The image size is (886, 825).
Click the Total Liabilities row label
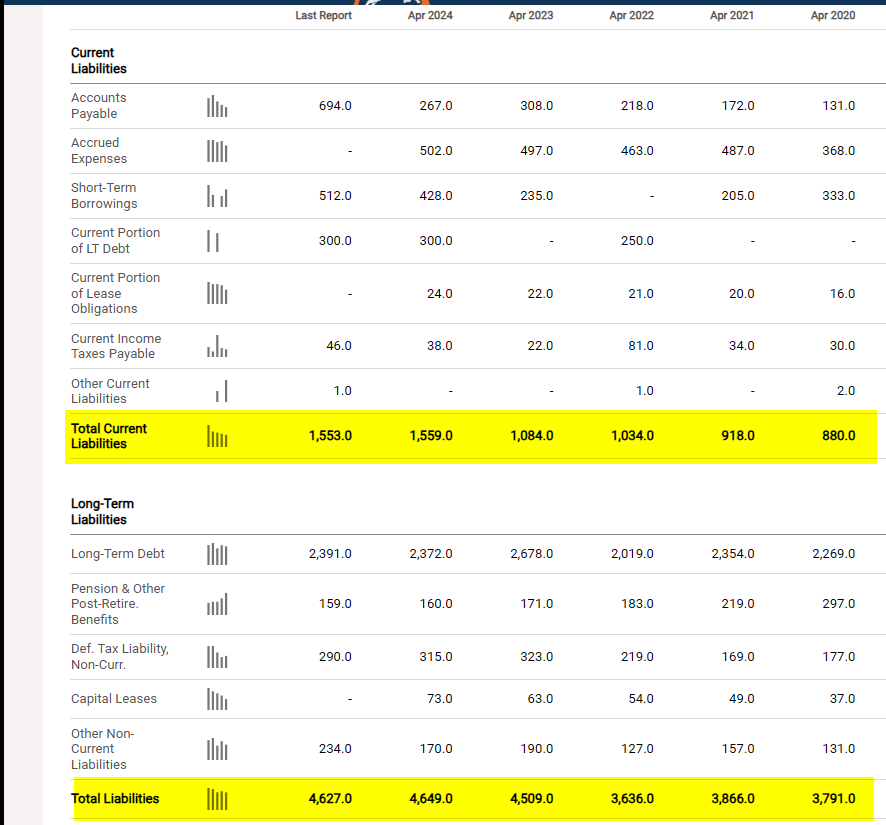click(x=115, y=798)
